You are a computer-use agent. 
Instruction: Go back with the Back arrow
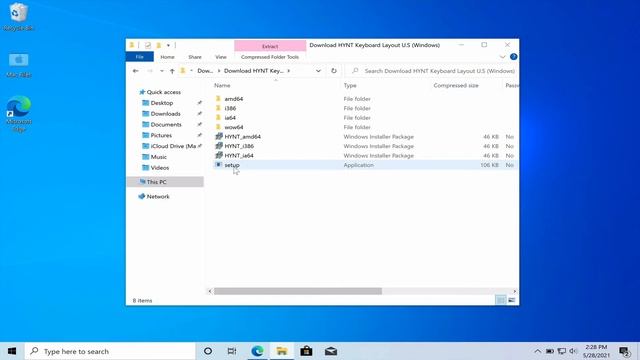[x=136, y=71]
